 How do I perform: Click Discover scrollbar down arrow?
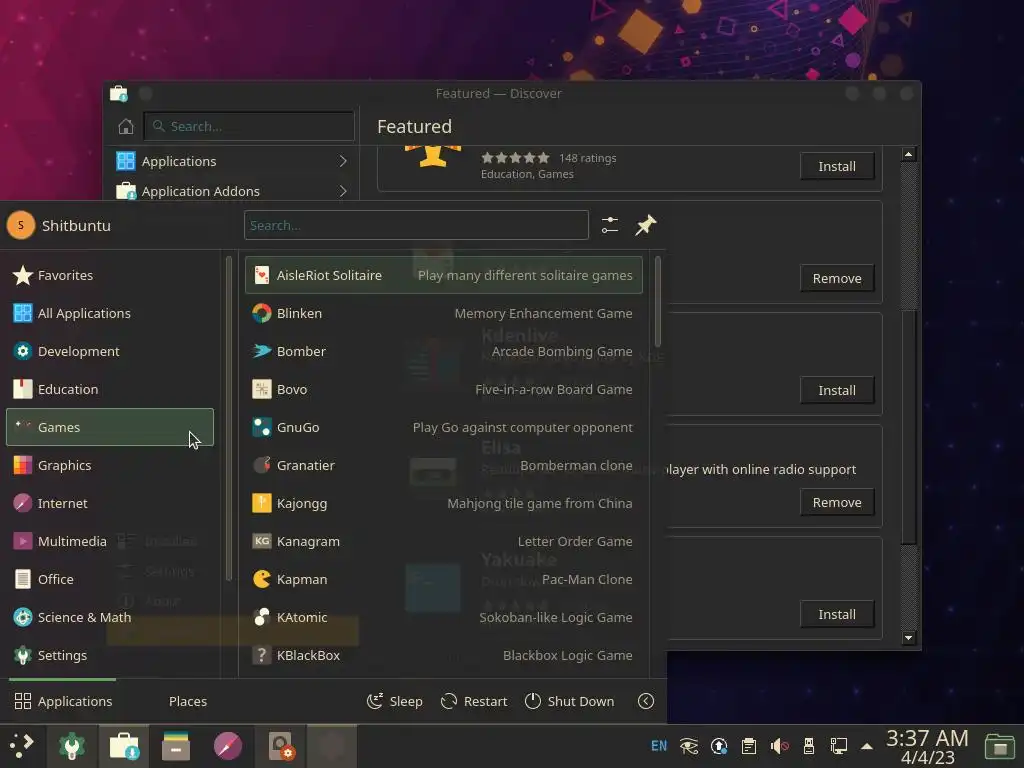coord(908,638)
